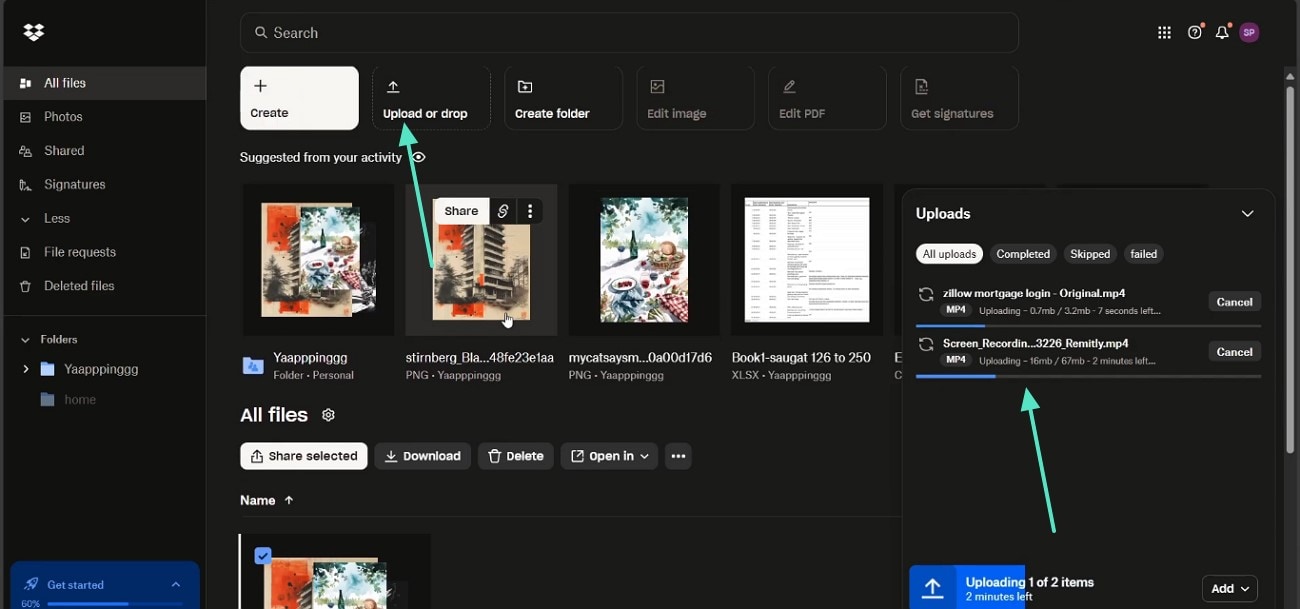This screenshot has width=1300, height=609.
Task: Click zillow mortgage login - Original.mp4 filename
Action: pyautogui.click(x=1034, y=293)
